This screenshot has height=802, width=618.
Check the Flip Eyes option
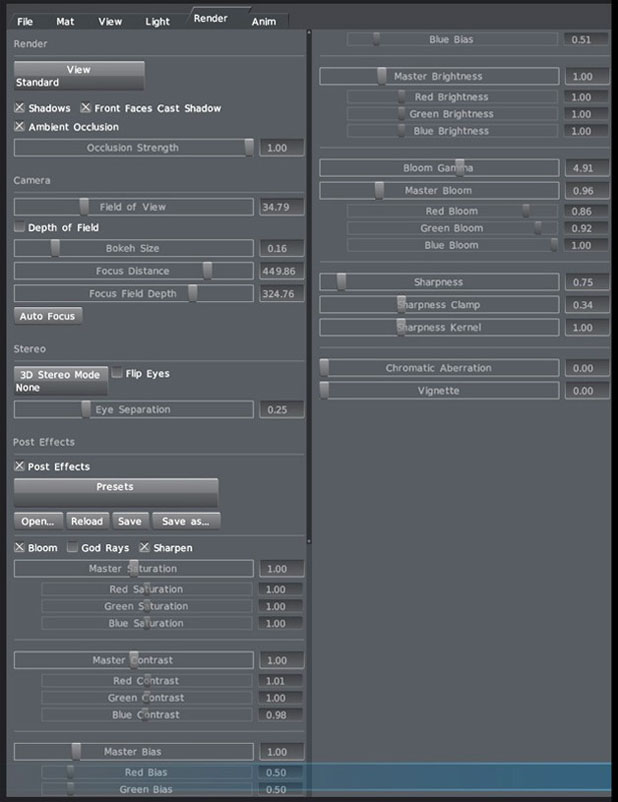(118, 374)
